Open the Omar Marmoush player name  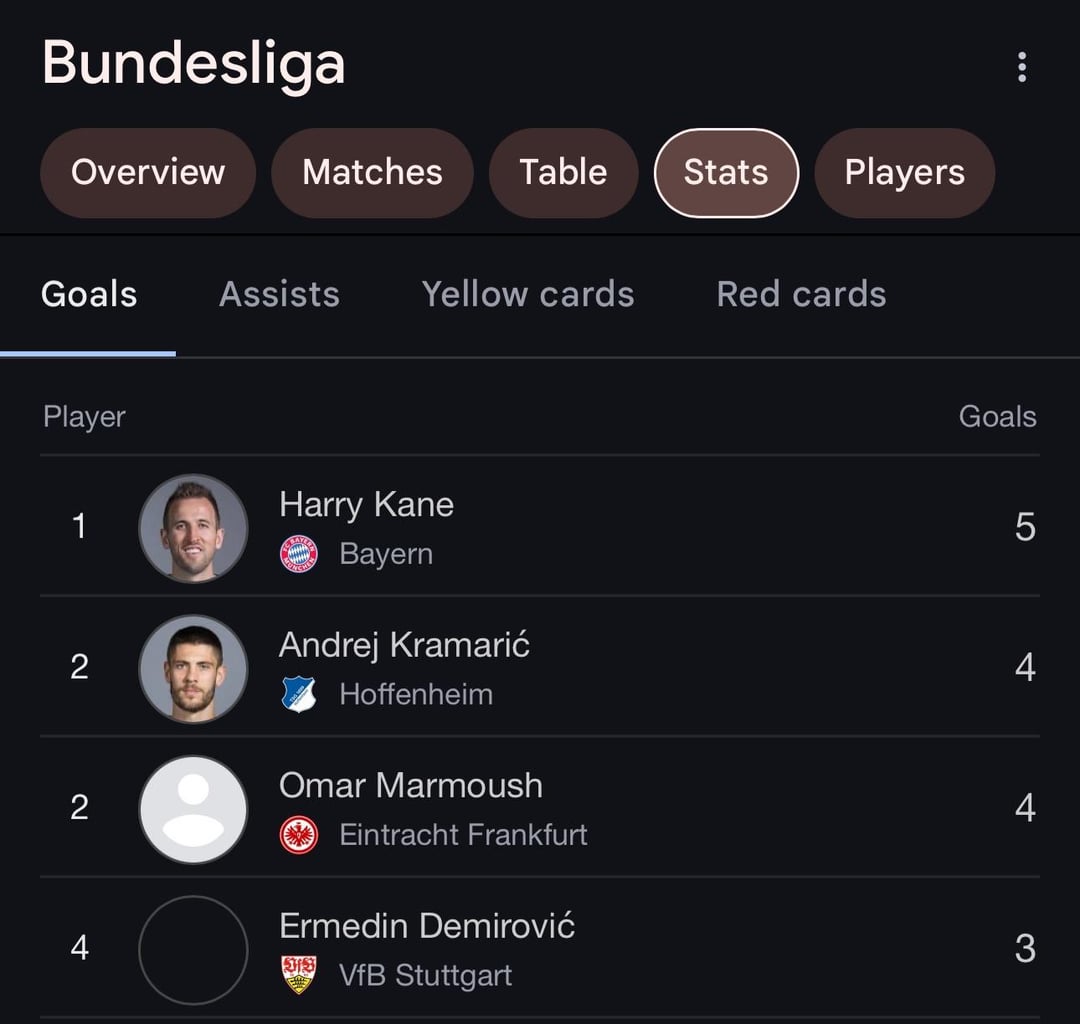pyautogui.click(x=411, y=785)
